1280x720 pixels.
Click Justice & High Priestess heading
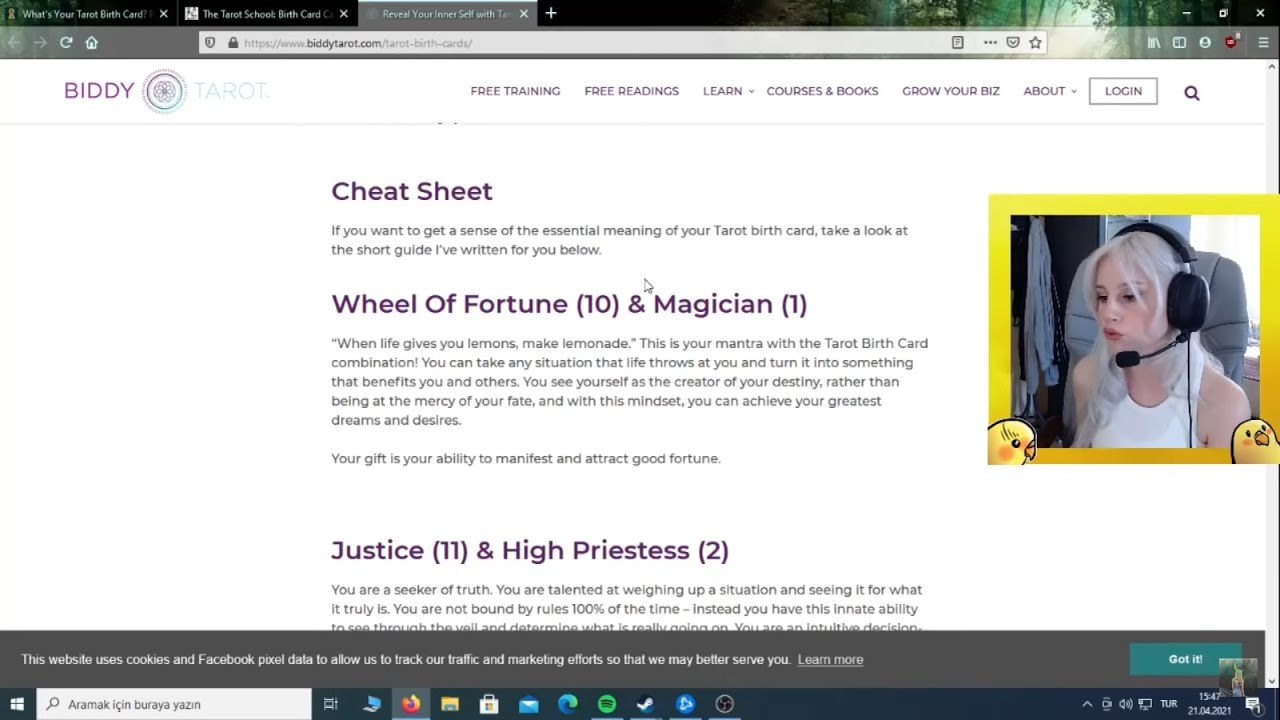[530, 550]
